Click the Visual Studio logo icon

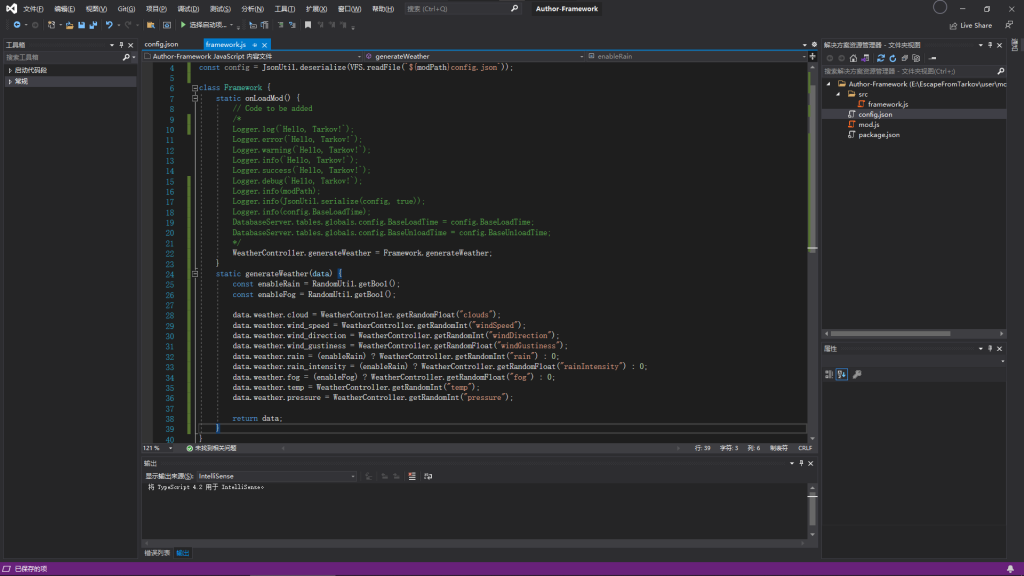point(11,8)
